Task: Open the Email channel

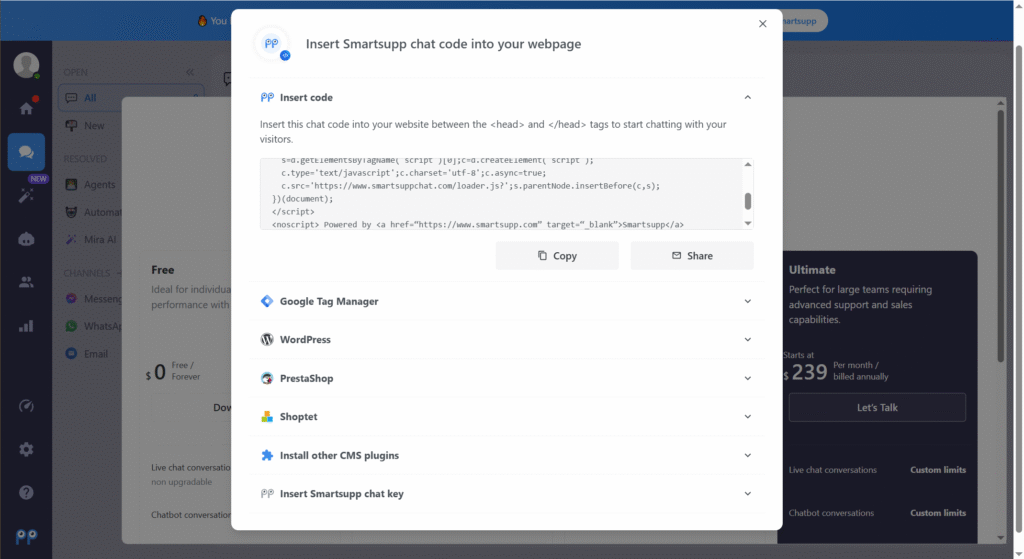Action: click(x=95, y=353)
